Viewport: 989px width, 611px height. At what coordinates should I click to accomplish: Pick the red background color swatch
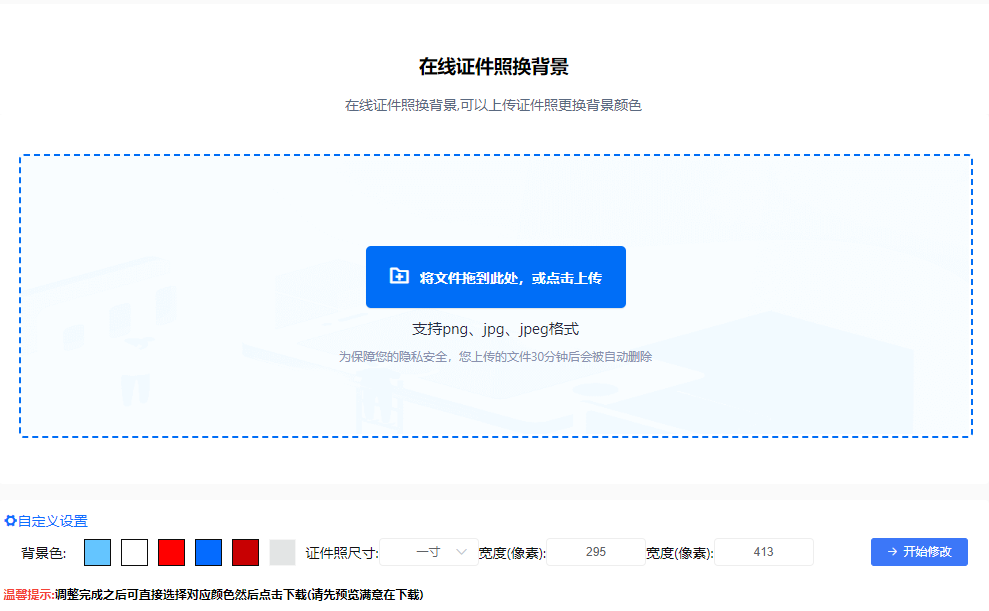tap(172, 551)
